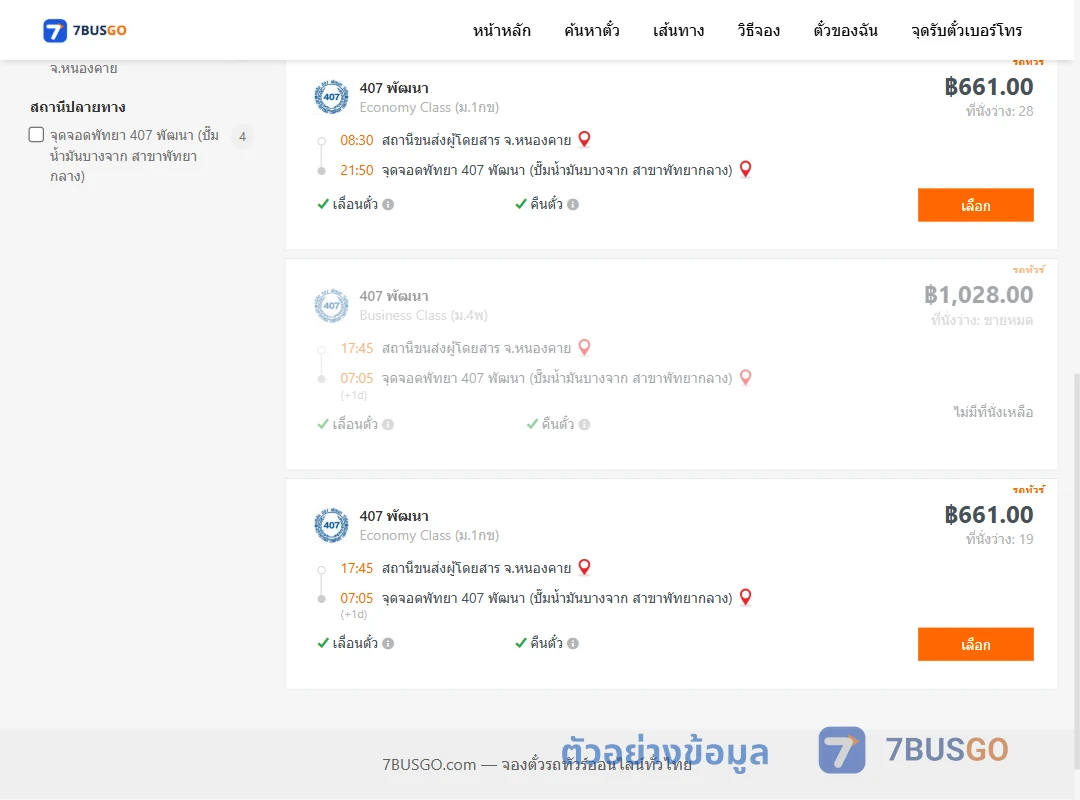Open the คืนตั๋ว info icon on the Business Class trip
Image resolution: width=1080 pixels, height=800 pixels.
click(584, 424)
